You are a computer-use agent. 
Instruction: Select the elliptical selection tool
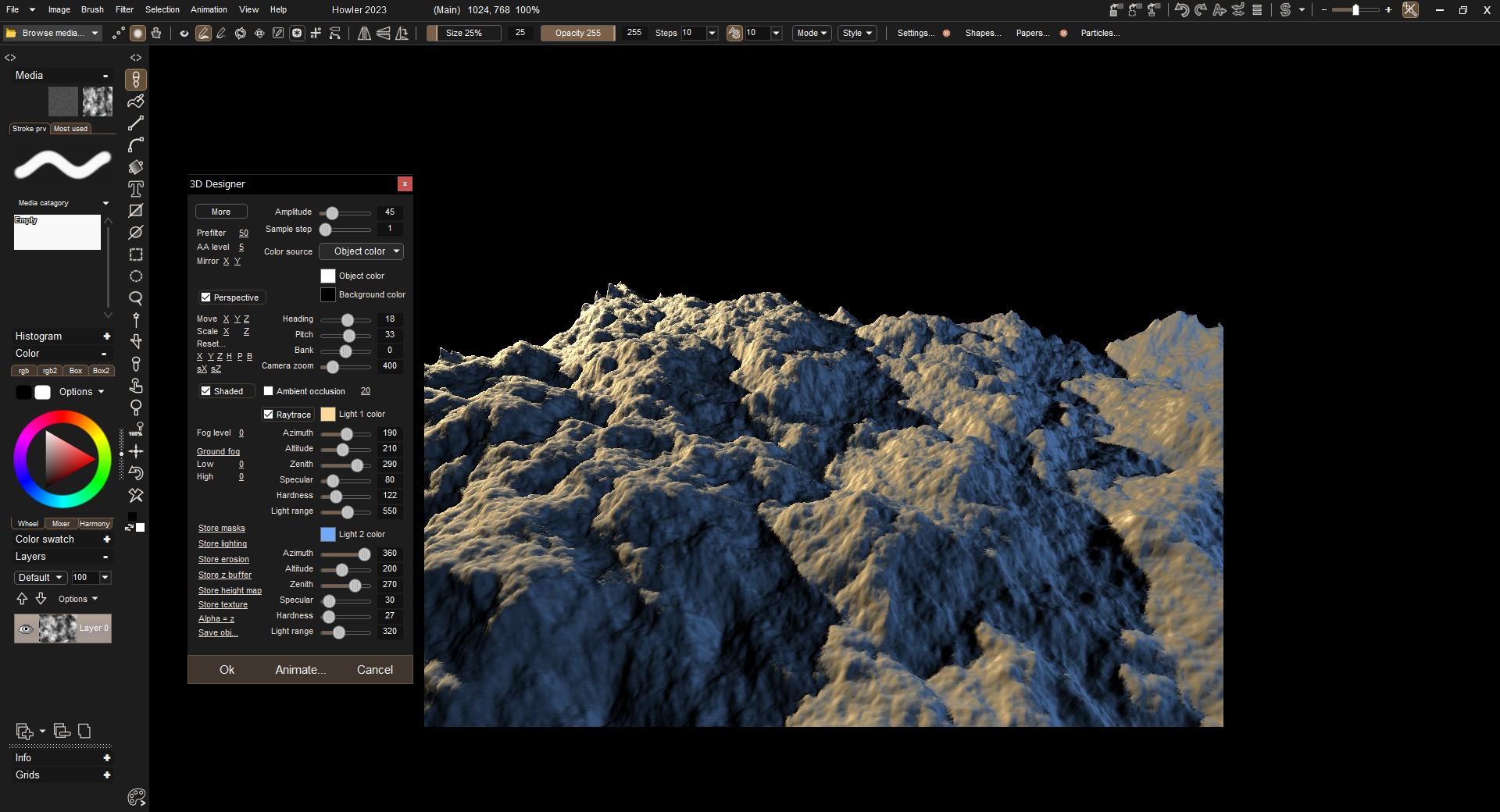coord(136,276)
